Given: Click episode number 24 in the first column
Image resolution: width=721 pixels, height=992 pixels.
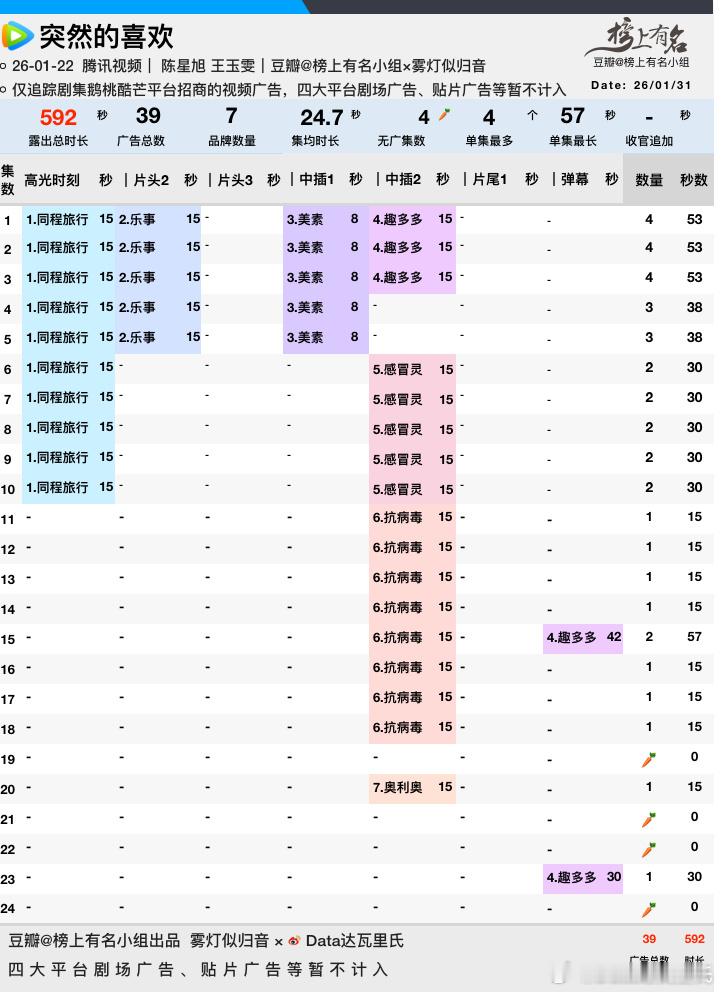Looking at the screenshot, I should click(x=8, y=908).
